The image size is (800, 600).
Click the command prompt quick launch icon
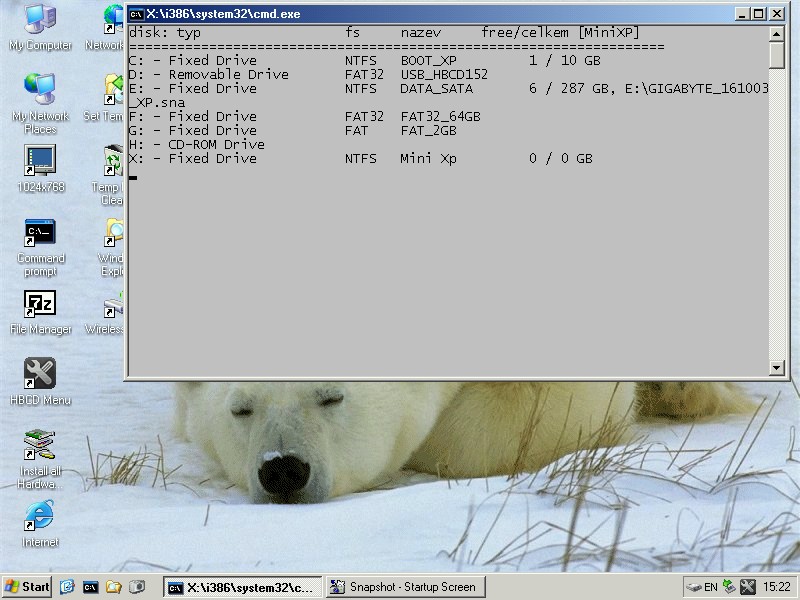91,587
